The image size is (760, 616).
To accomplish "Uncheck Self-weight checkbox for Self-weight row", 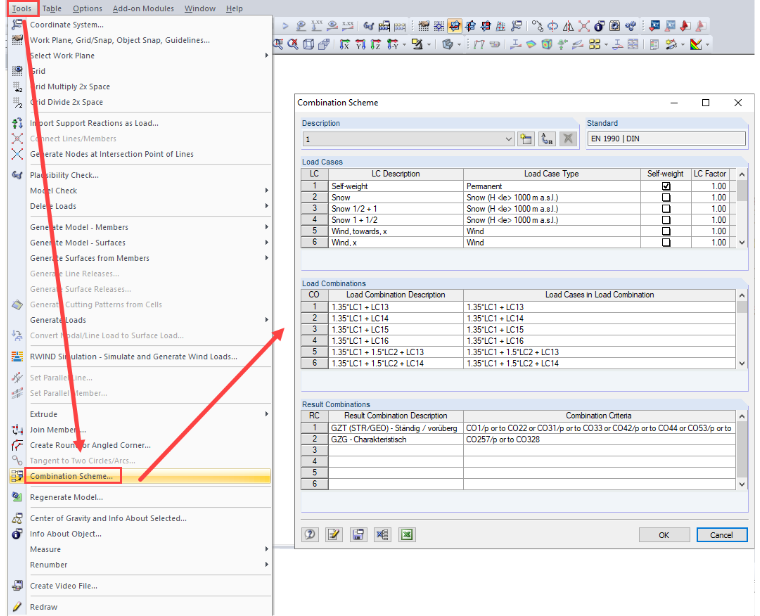I will click(666, 186).
